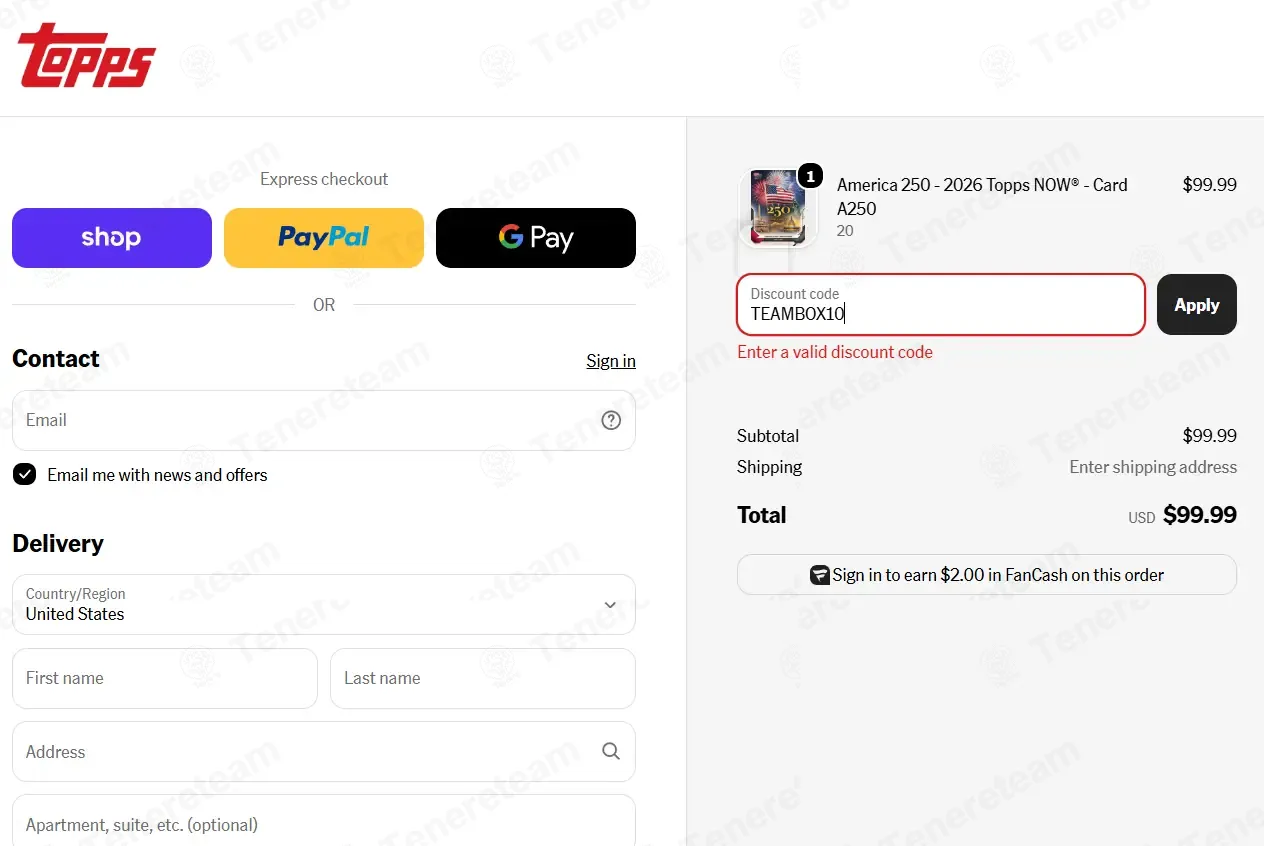
Task: Uncheck Email me with news and offers
Action: [x=24, y=475]
